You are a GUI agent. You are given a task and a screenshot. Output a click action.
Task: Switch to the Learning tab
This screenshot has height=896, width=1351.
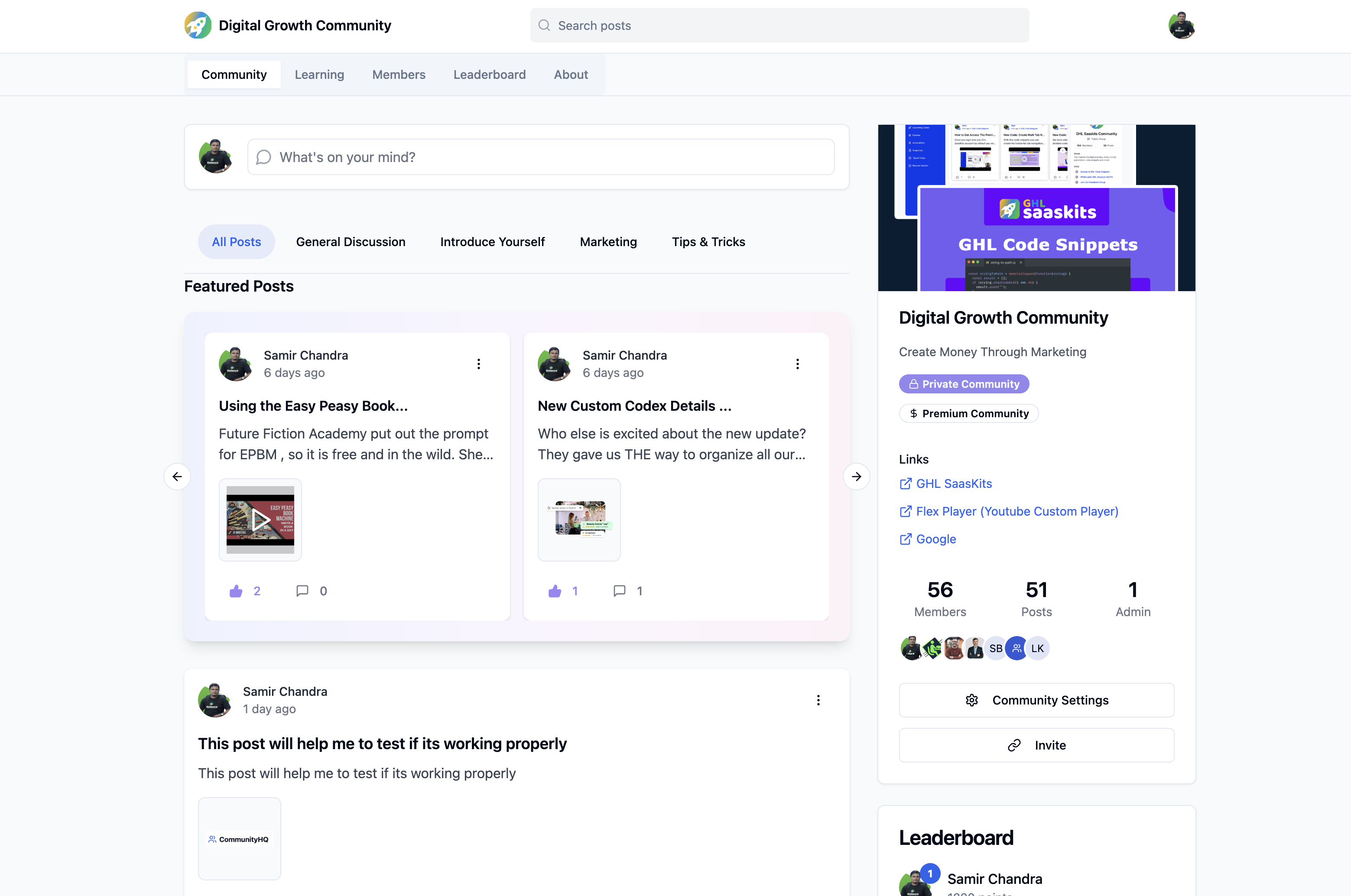pyautogui.click(x=319, y=75)
